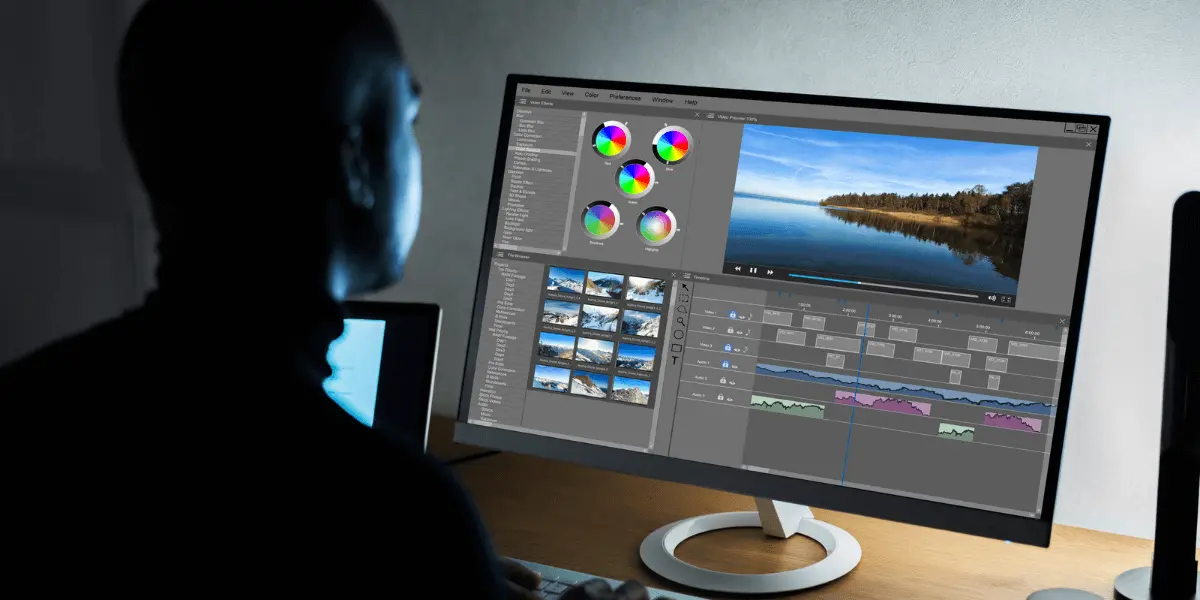Open the Preferences menu
The image size is (1200, 600).
tap(625, 97)
